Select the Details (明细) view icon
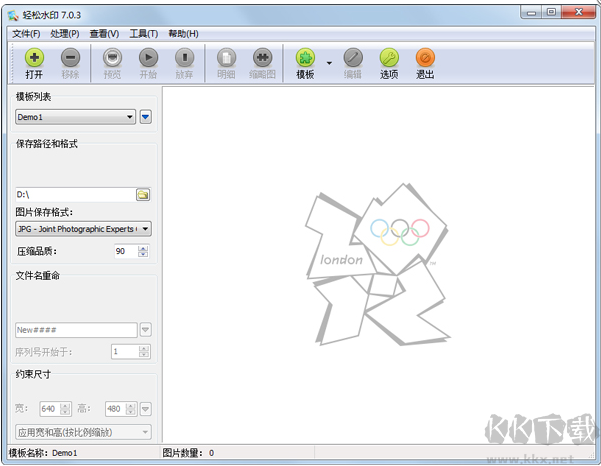Image resolution: width=601 pixels, height=466 pixels. [226, 58]
